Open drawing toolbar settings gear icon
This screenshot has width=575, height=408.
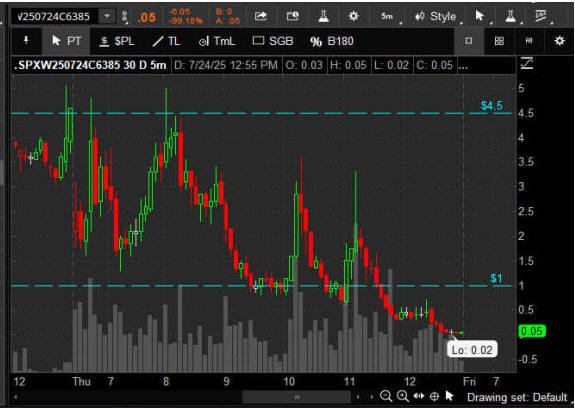coord(559,41)
